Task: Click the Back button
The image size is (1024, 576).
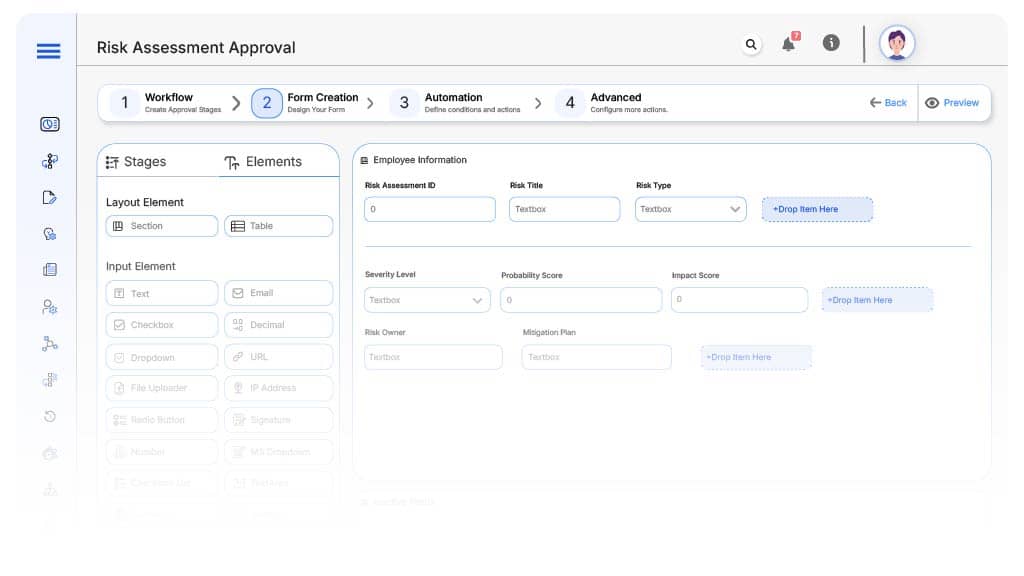Action: (888, 103)
